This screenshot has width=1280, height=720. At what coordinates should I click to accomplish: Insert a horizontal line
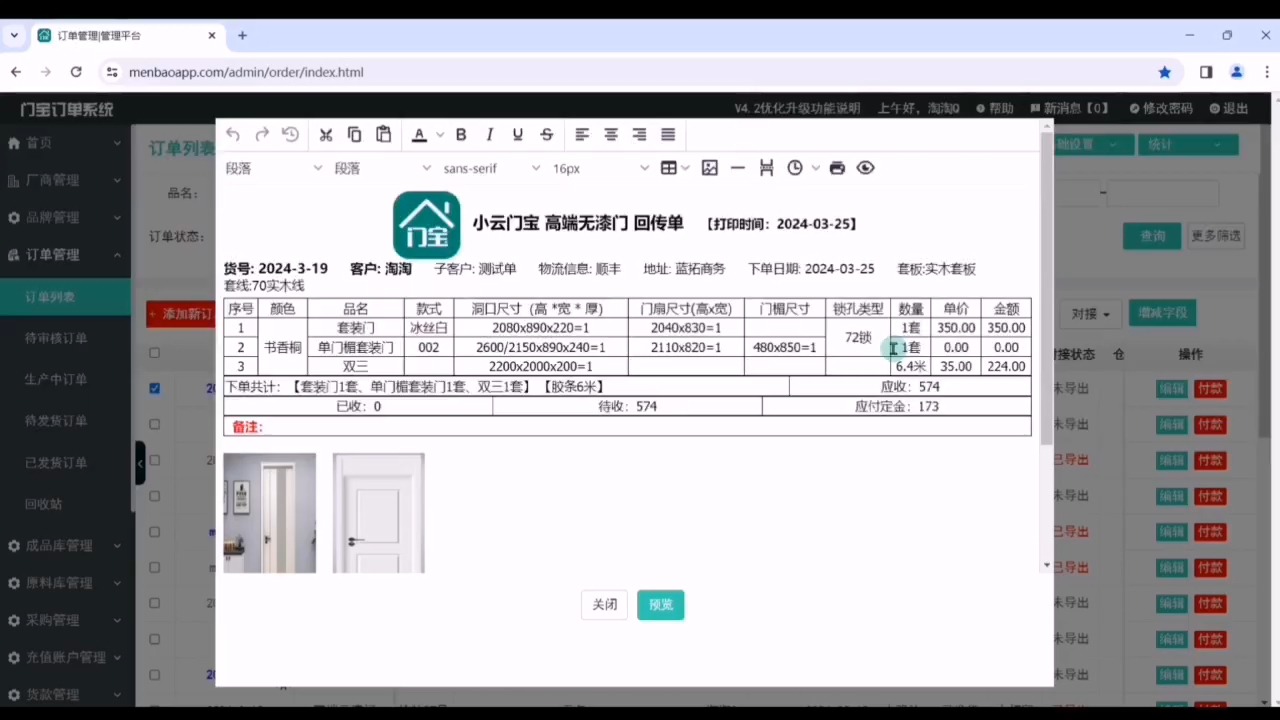click(738, 168)
